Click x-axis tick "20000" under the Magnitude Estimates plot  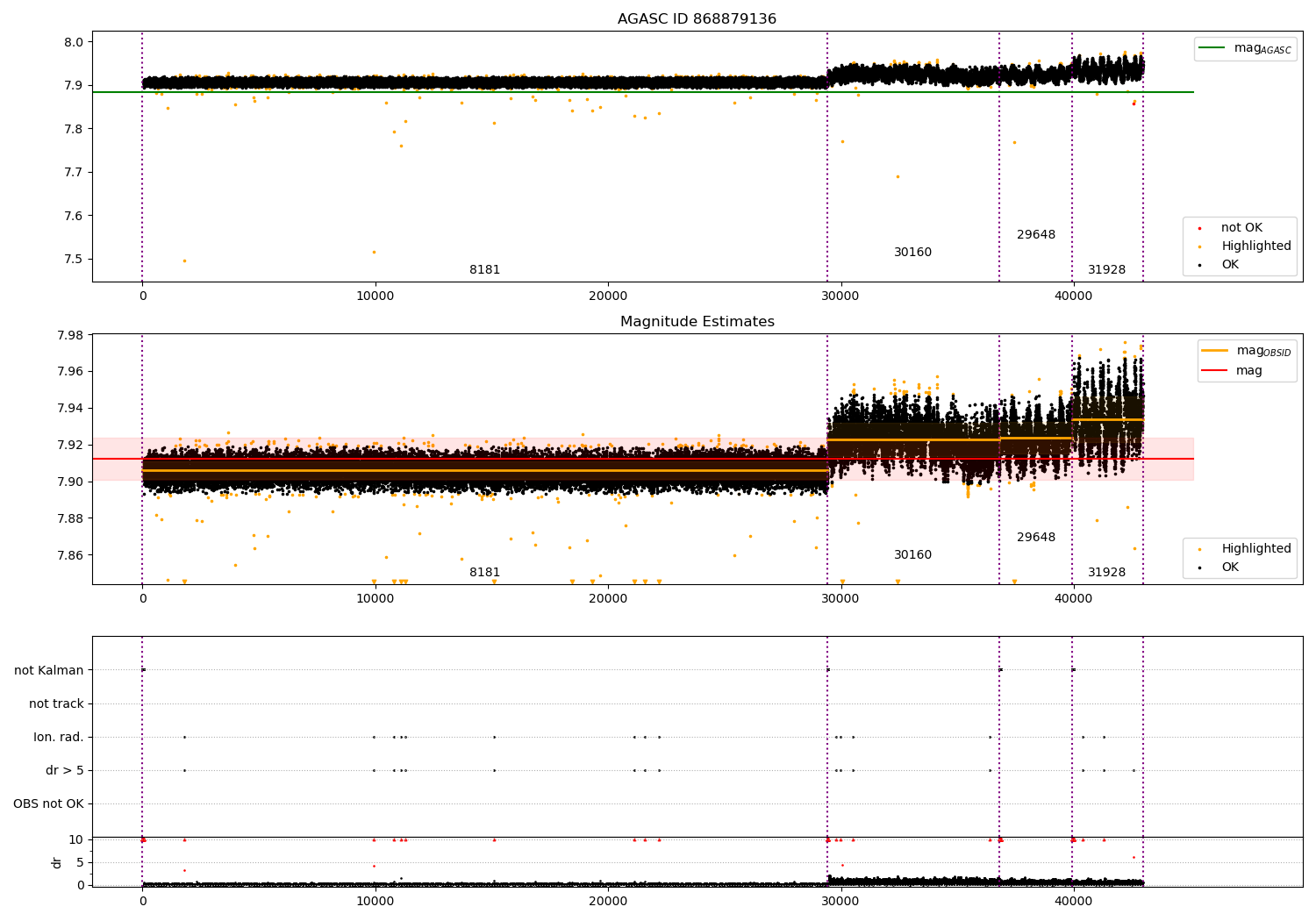click(608, 599)
